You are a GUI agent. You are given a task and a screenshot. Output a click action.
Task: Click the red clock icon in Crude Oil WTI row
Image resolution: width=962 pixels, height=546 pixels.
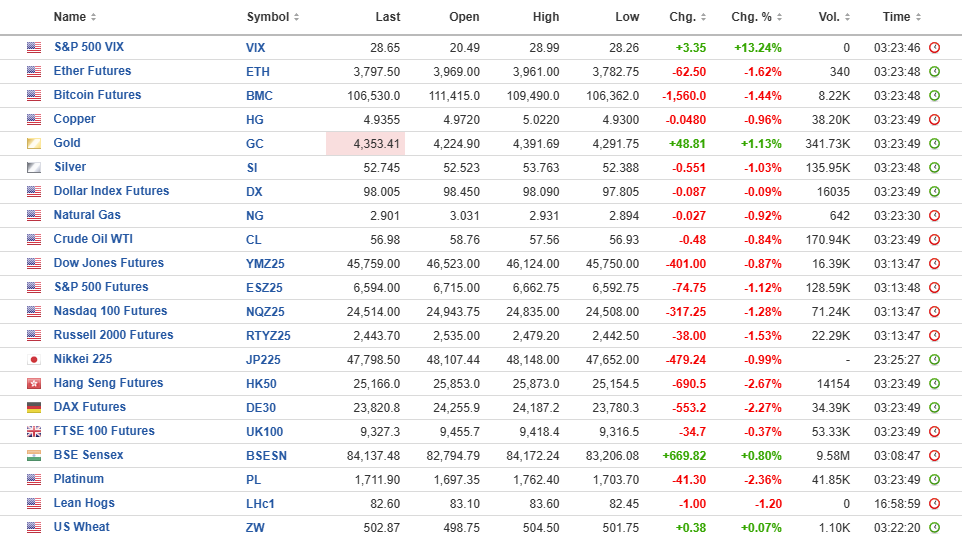pos(934,239)
